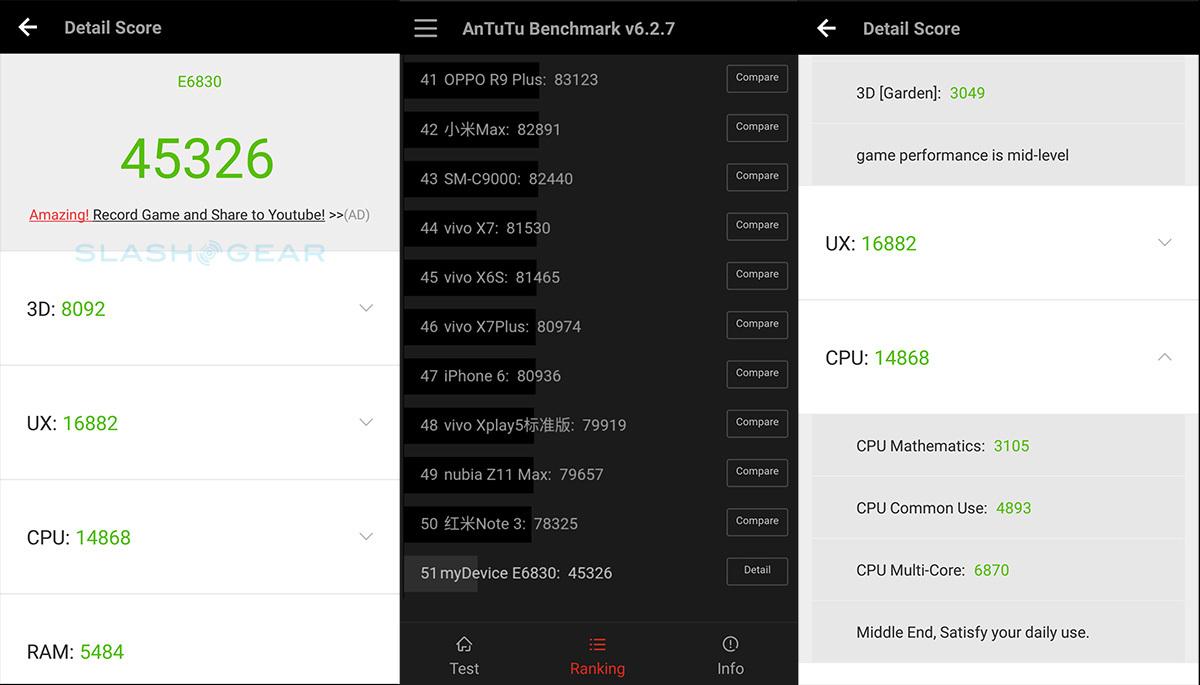Screen dimensions: 1200x685
Task: Go back from right Detail Score screen
Action: point(826,28)
